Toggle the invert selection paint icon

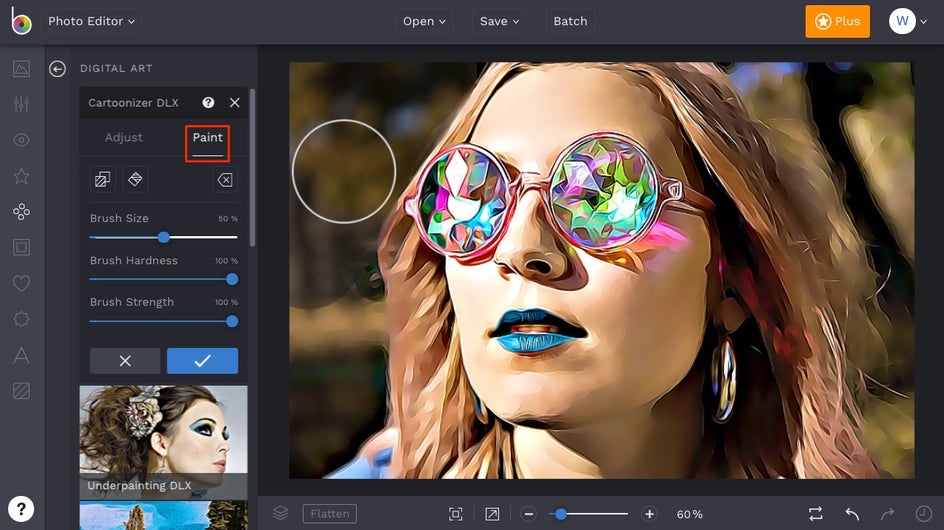point(102,180)
